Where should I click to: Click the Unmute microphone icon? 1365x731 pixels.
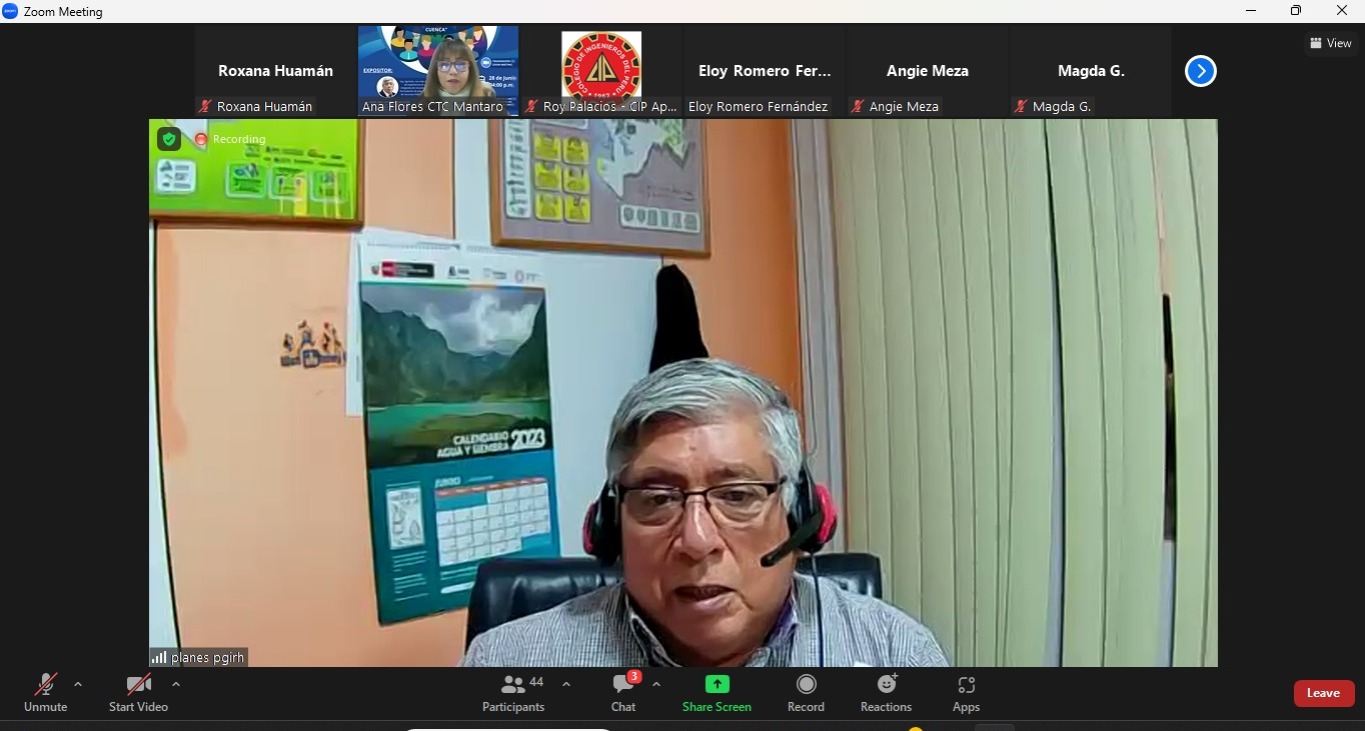click(x=45, y=686)
